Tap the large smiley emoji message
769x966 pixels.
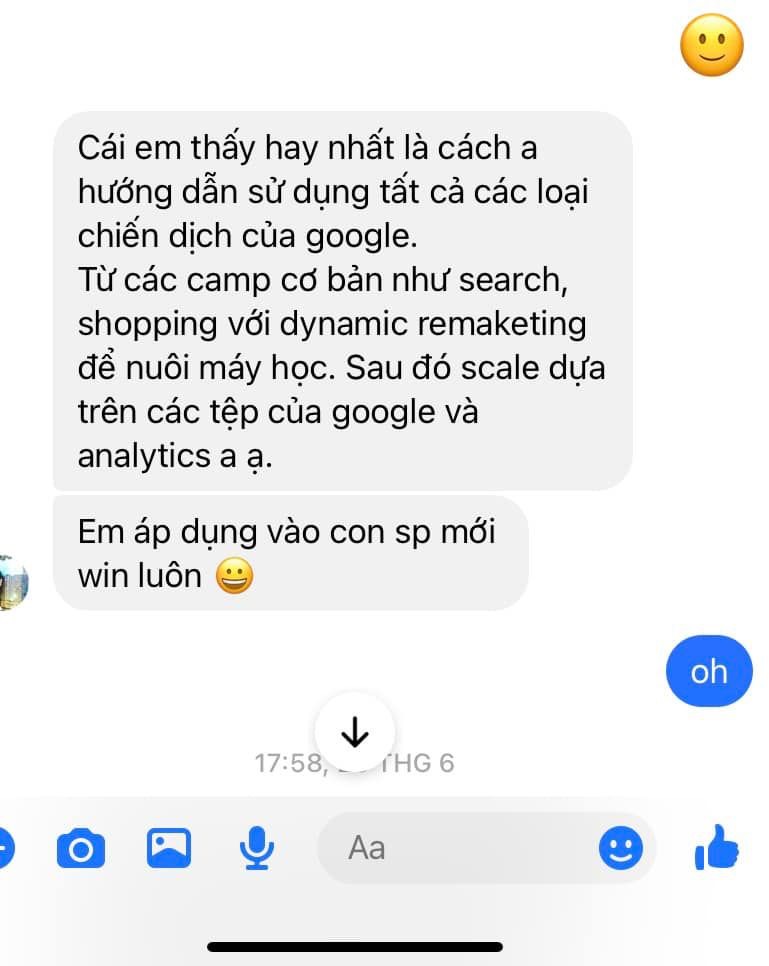pos(712,45)
